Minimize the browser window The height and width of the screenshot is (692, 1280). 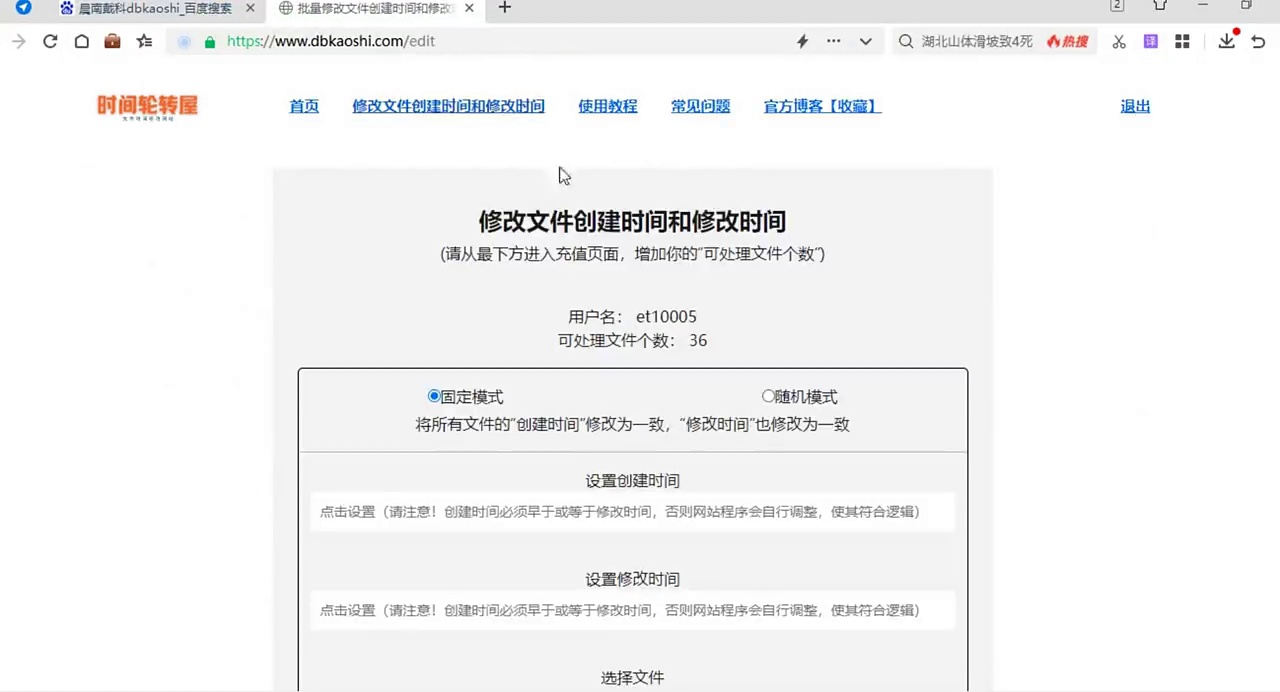click(x=1203, y=6)
